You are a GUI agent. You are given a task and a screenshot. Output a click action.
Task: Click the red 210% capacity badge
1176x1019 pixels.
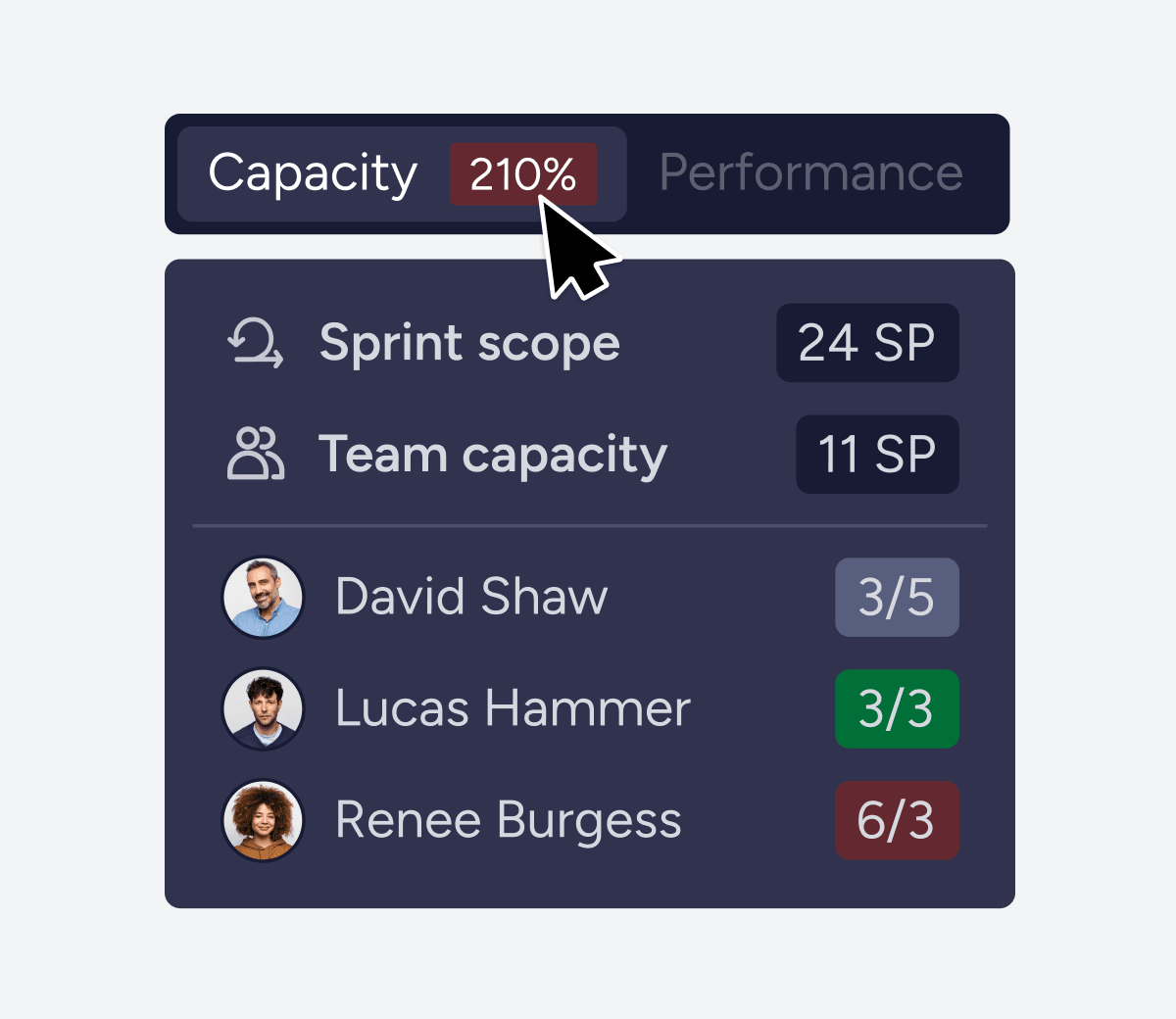(521, 174)
